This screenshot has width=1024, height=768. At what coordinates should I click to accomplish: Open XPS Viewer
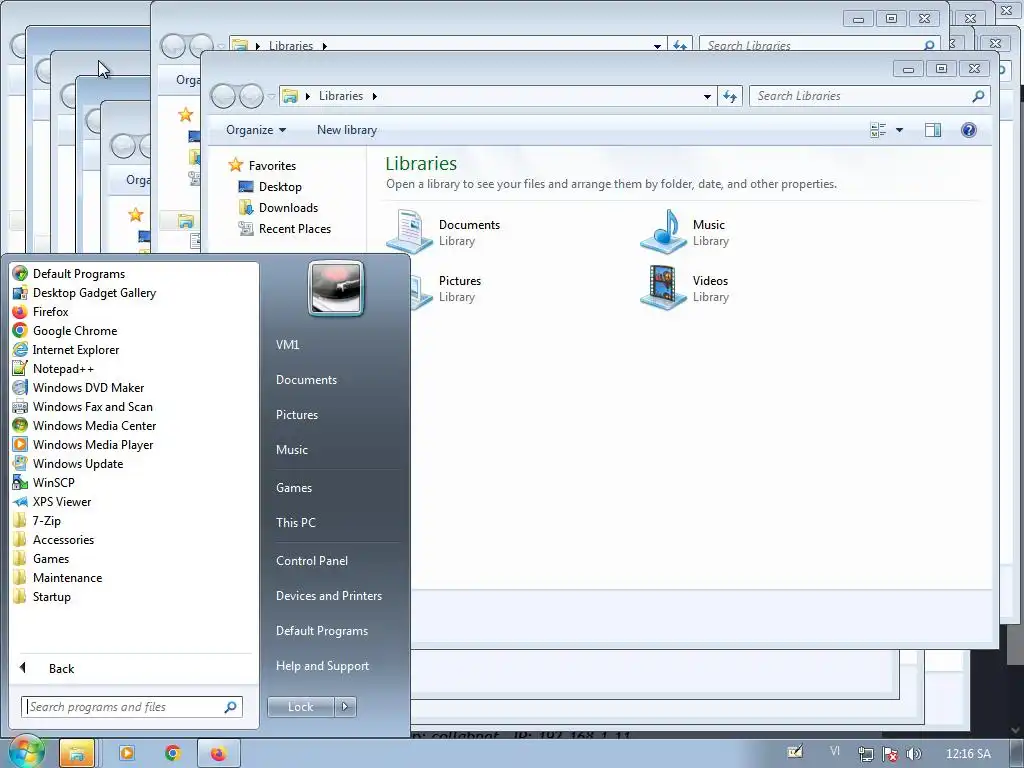point(61,501)
